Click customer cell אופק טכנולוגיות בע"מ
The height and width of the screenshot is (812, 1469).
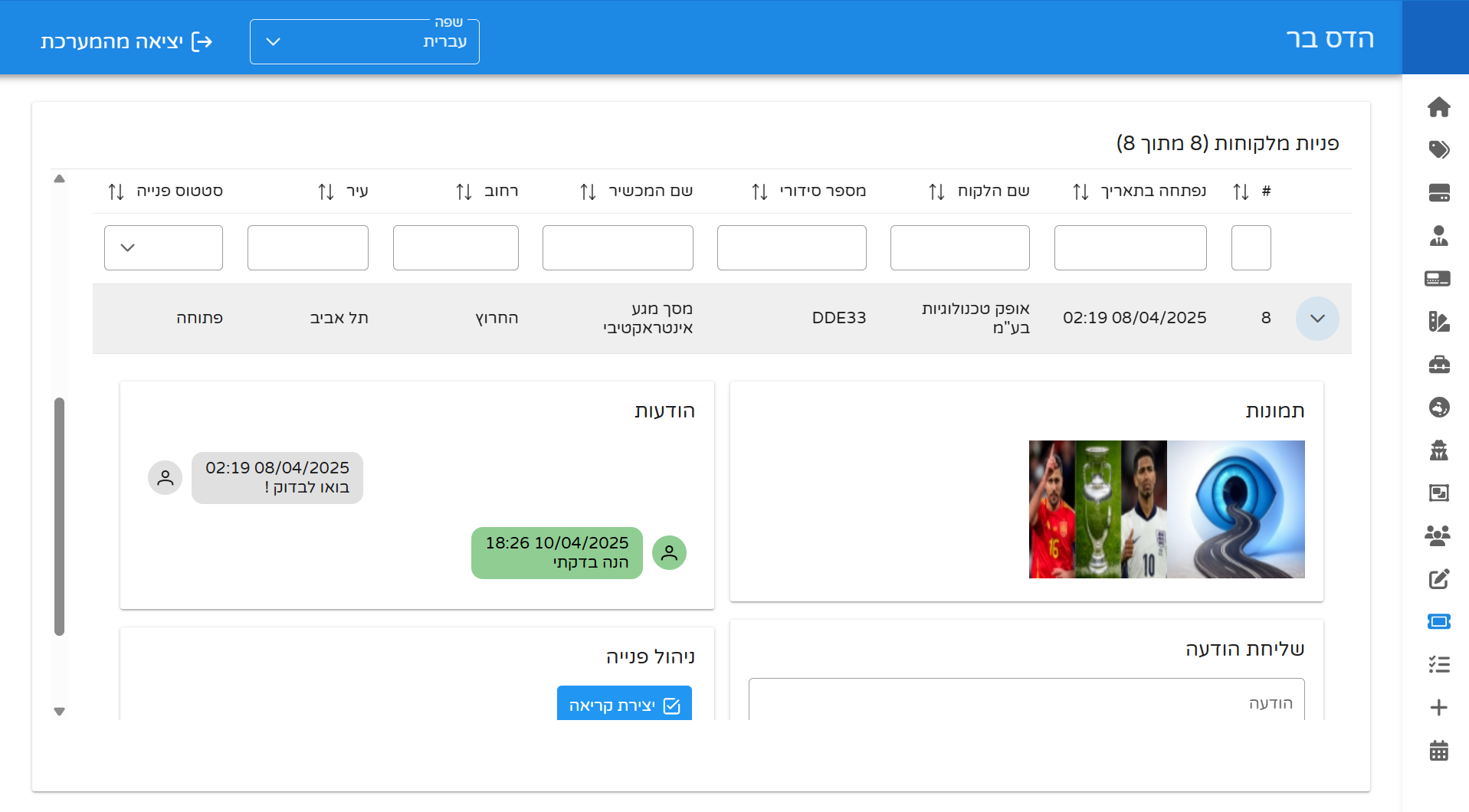click(x=976, y=318)
